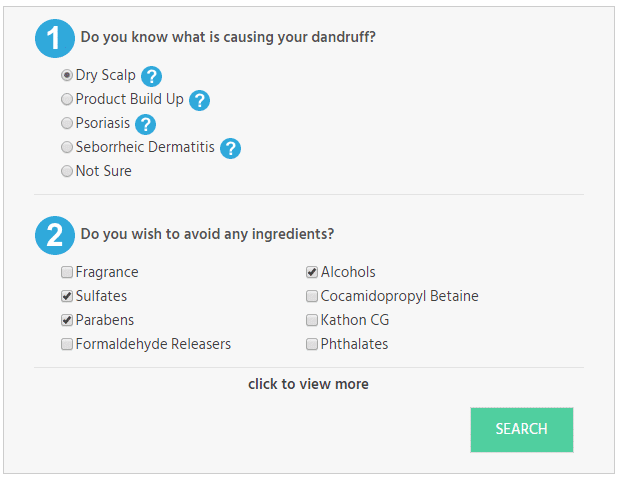This screenshot has width=617, height=483.
Task: Check the Kathon CG box
Action: click(312, 320)
